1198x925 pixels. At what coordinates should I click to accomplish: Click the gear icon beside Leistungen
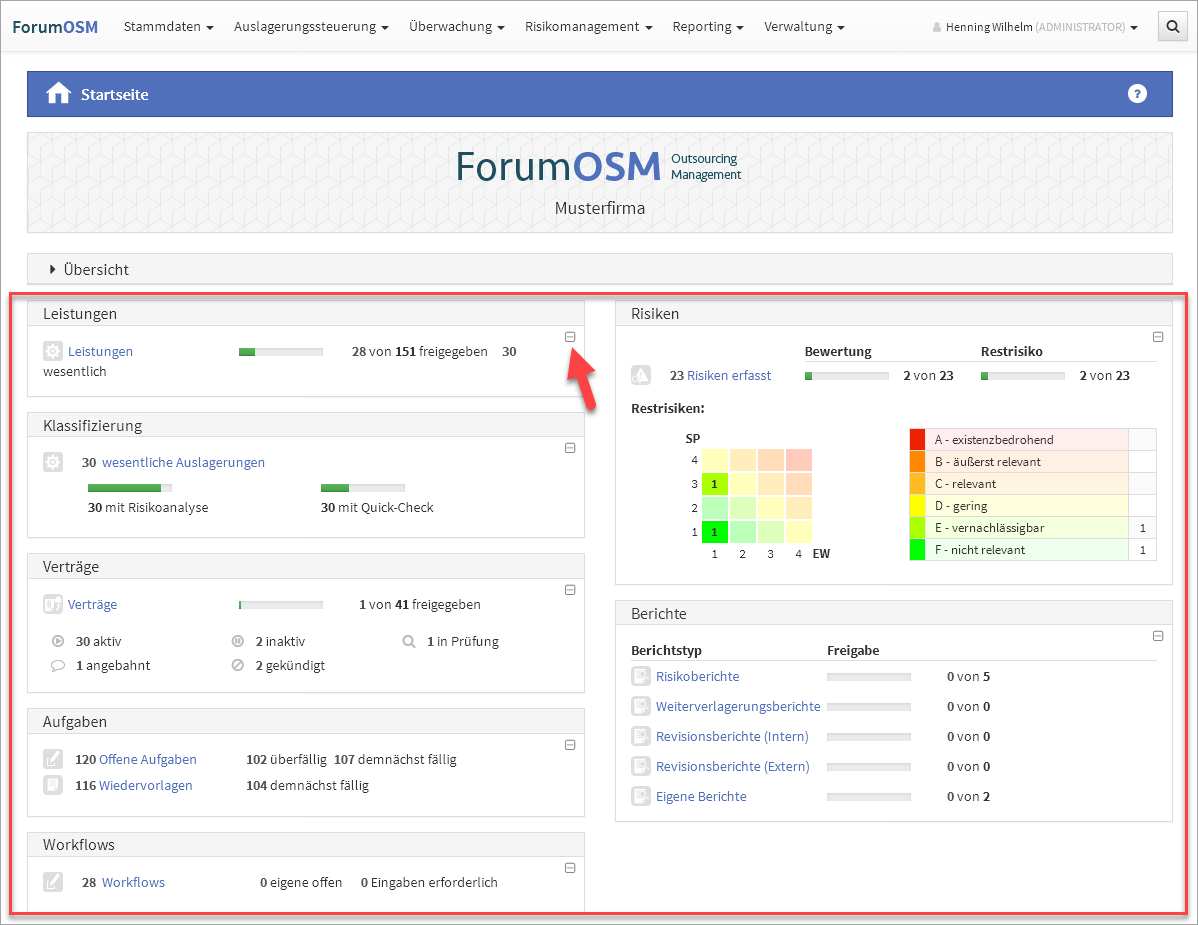click(x=53, y=352)
